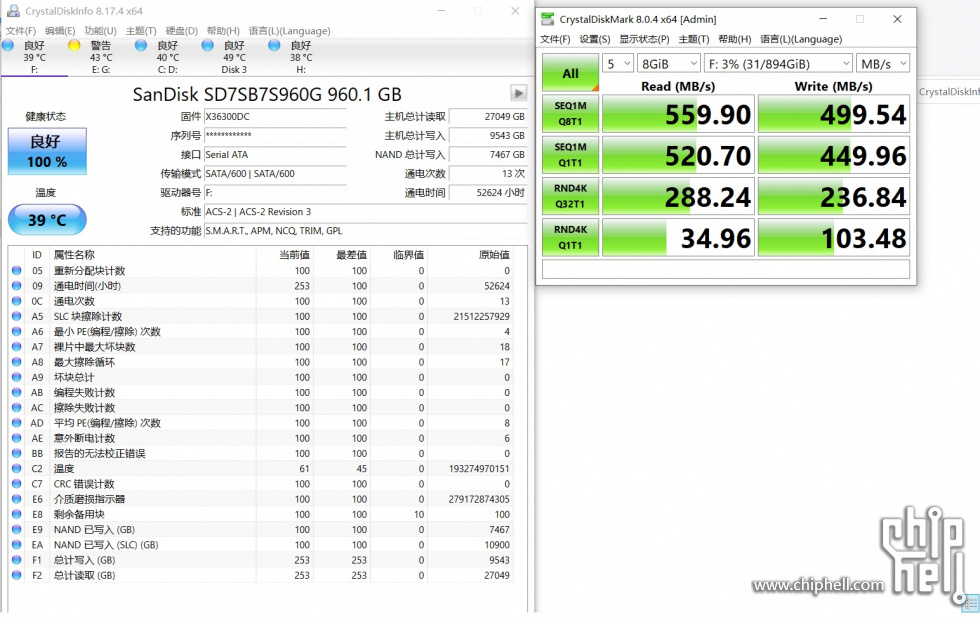The image size is (980, 620).
Task: Click the status dot for attribute F2
Action: pos(17,575)
